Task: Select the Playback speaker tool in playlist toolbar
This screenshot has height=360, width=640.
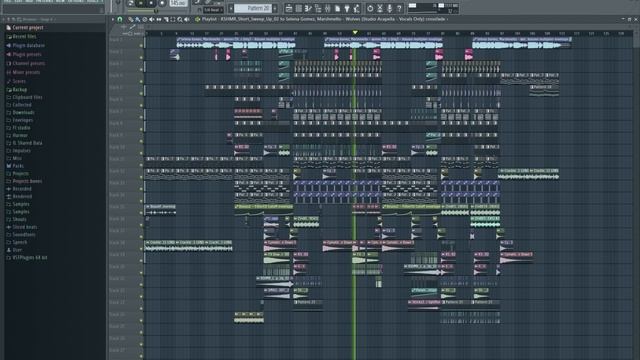Action: [x=187, y=19]
